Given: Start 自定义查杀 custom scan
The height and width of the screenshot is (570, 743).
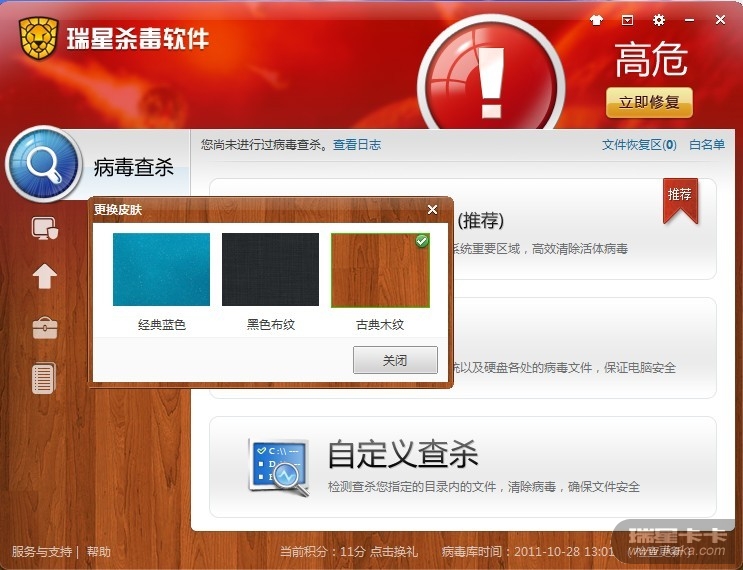Looking at the screenshot, I should tap(462, 467).
